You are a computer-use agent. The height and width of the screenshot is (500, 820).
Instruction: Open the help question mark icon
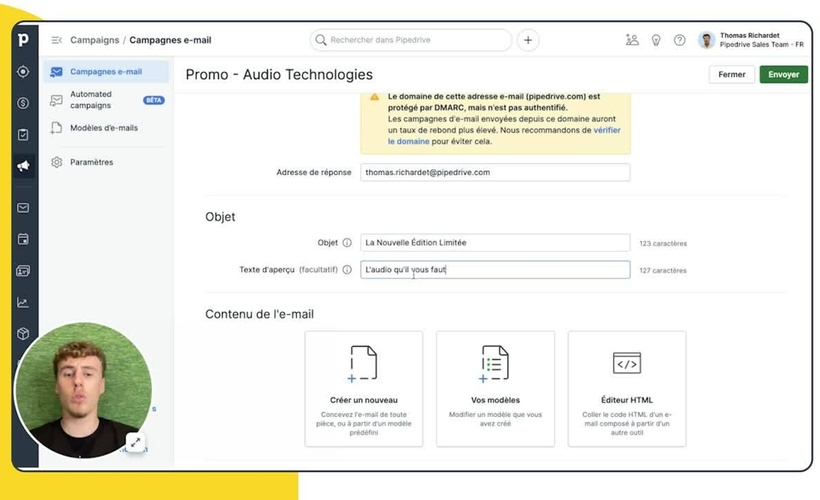click(x=680, y=40)
